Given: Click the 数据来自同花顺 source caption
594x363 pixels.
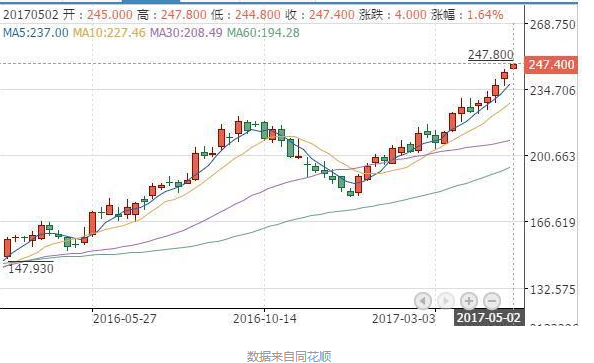Looking at the screenshot, I should (x=289, y=356).
